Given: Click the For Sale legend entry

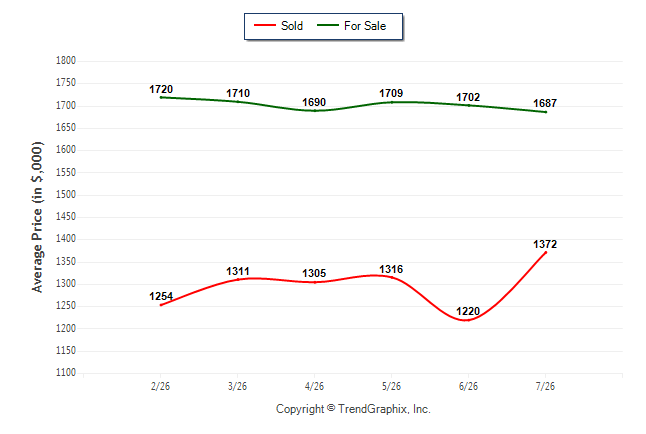Looking at the screenshot, I should point(351,26).
